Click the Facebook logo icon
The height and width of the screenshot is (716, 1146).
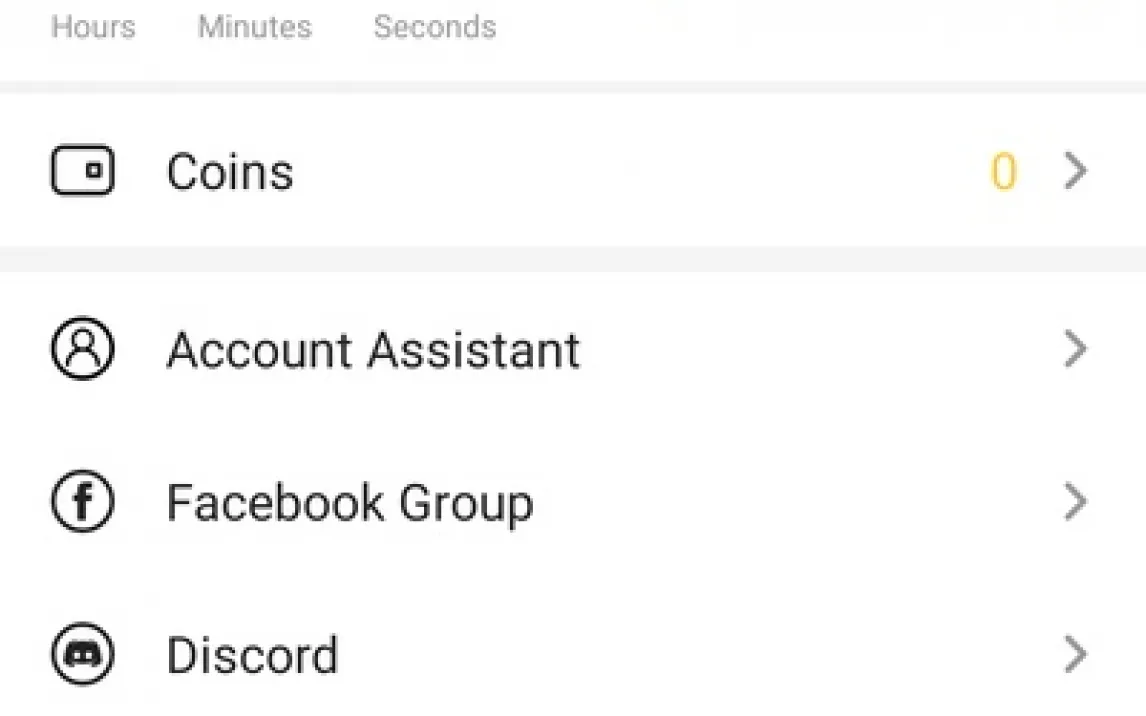[82, 502]
